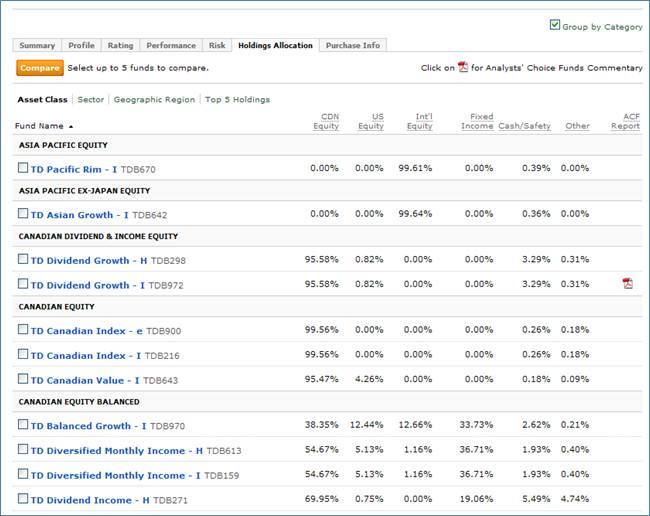The width and height of the screenshot is (650, 516).
Task: Go to the Performance tab
Action: click(171, 45)
